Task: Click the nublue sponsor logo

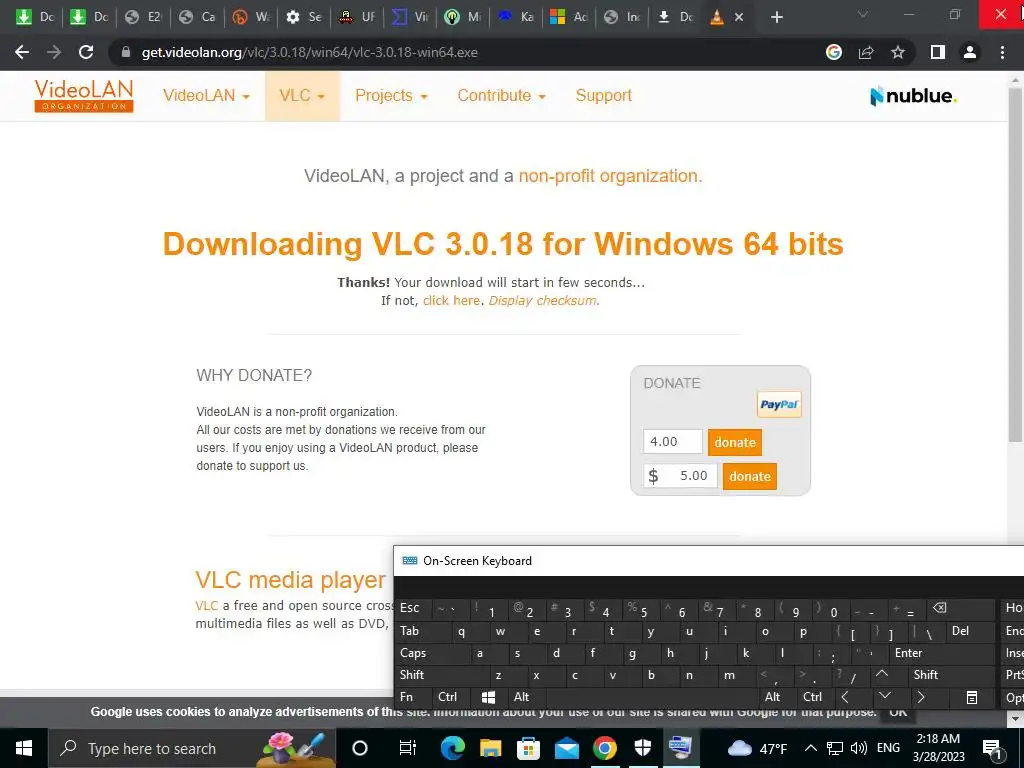Action: [913, 96]
